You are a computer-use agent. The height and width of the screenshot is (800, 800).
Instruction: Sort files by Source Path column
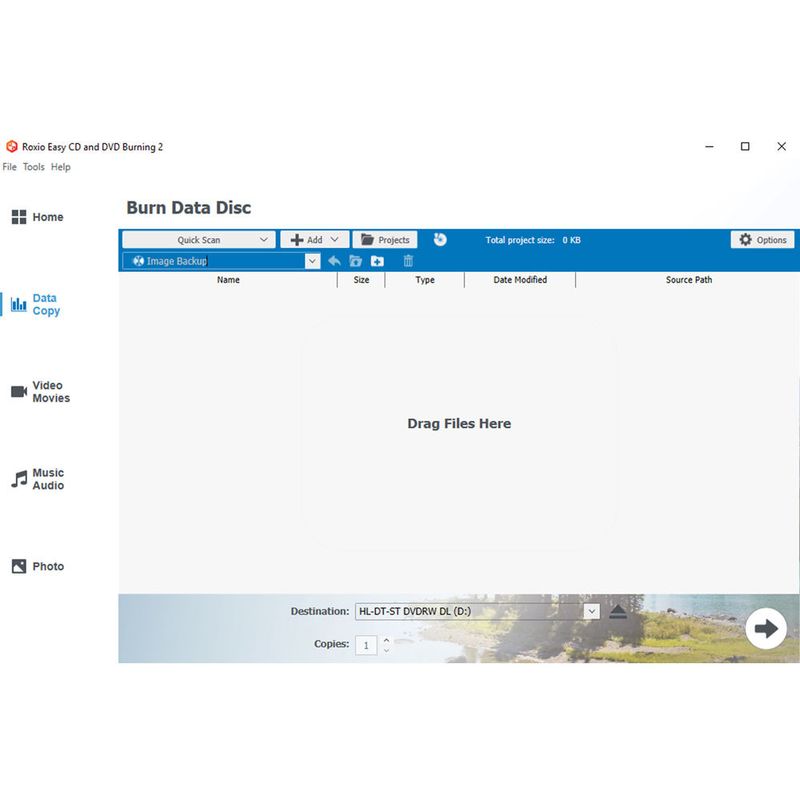coord(688,280)
